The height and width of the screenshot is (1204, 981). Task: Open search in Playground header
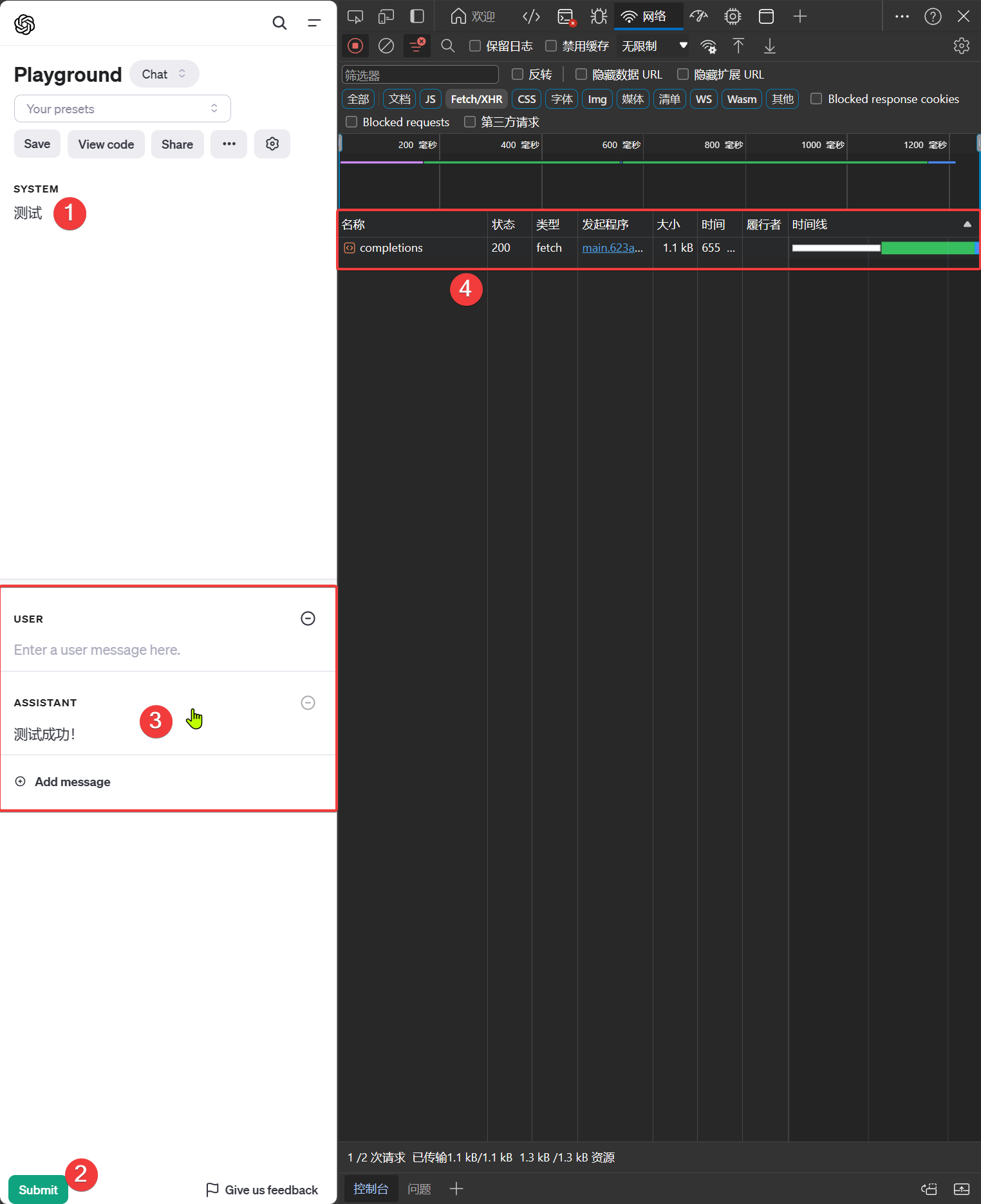[279, 23]
